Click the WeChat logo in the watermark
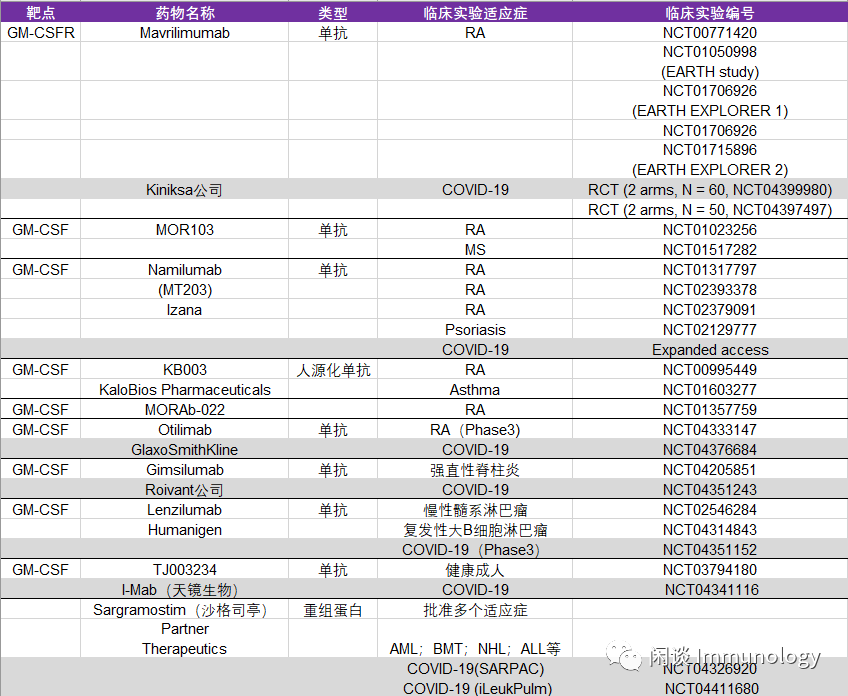The width and height of the screenshot is (848, 696). [629, 657]
